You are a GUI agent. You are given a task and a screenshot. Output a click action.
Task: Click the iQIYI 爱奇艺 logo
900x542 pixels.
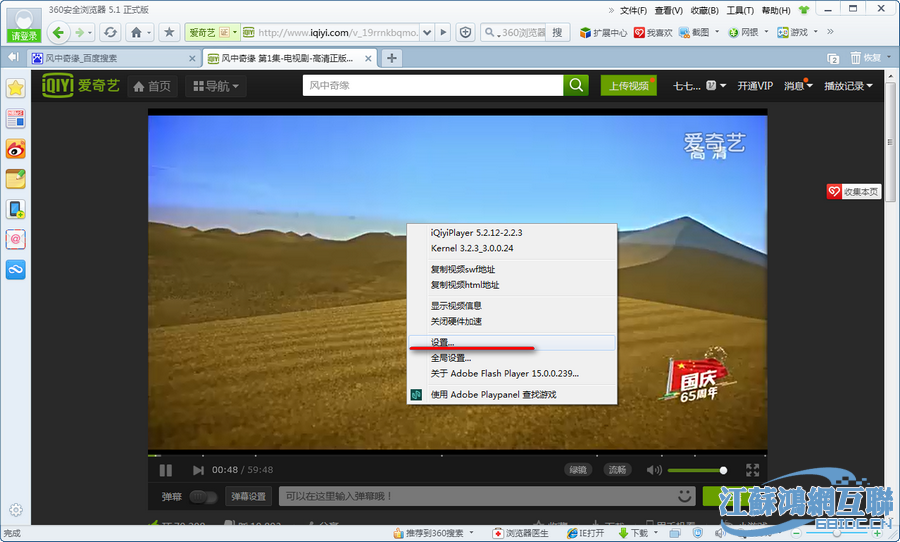pyautogui.click(x=80, y=86)
